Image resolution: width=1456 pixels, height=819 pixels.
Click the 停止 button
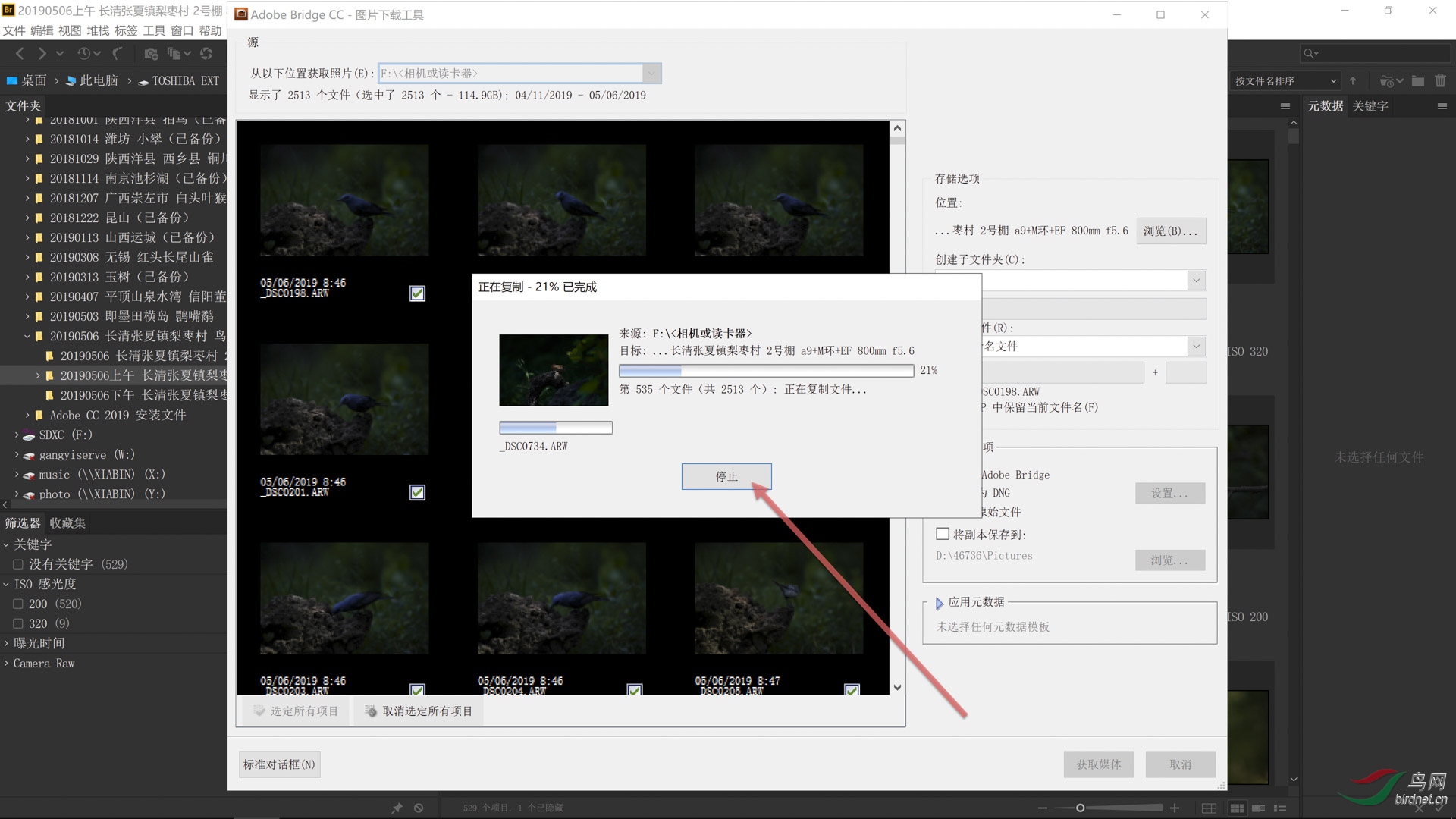click(x=726, y=476)
